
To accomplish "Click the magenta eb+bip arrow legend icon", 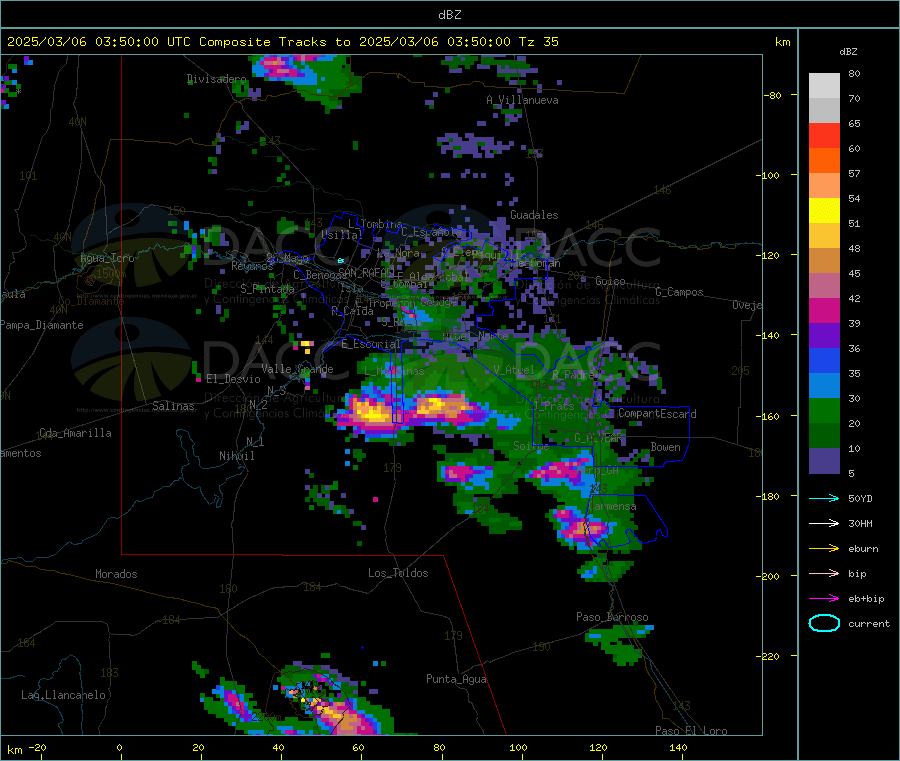I will coord(824,599).
